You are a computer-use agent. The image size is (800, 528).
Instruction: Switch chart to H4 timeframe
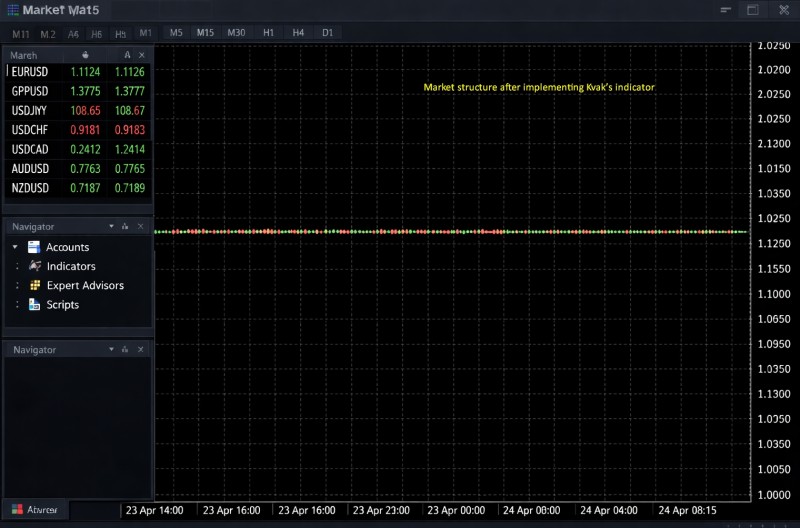click(x=298, y=33)
